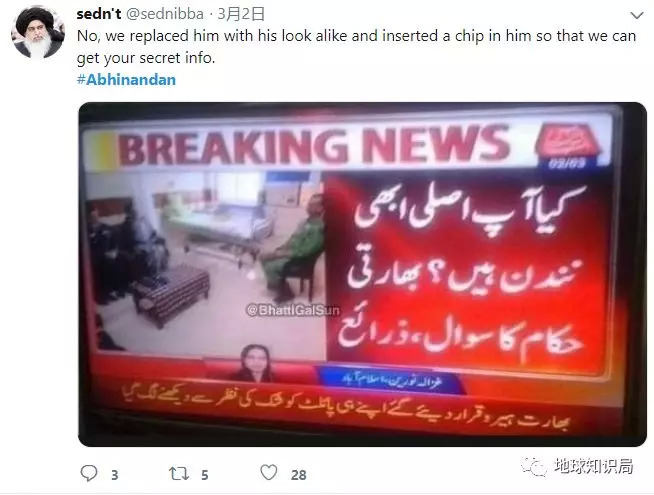Click the news anchor in image
This screenshot has height=495, width=654.
click(x=254, y=363)
